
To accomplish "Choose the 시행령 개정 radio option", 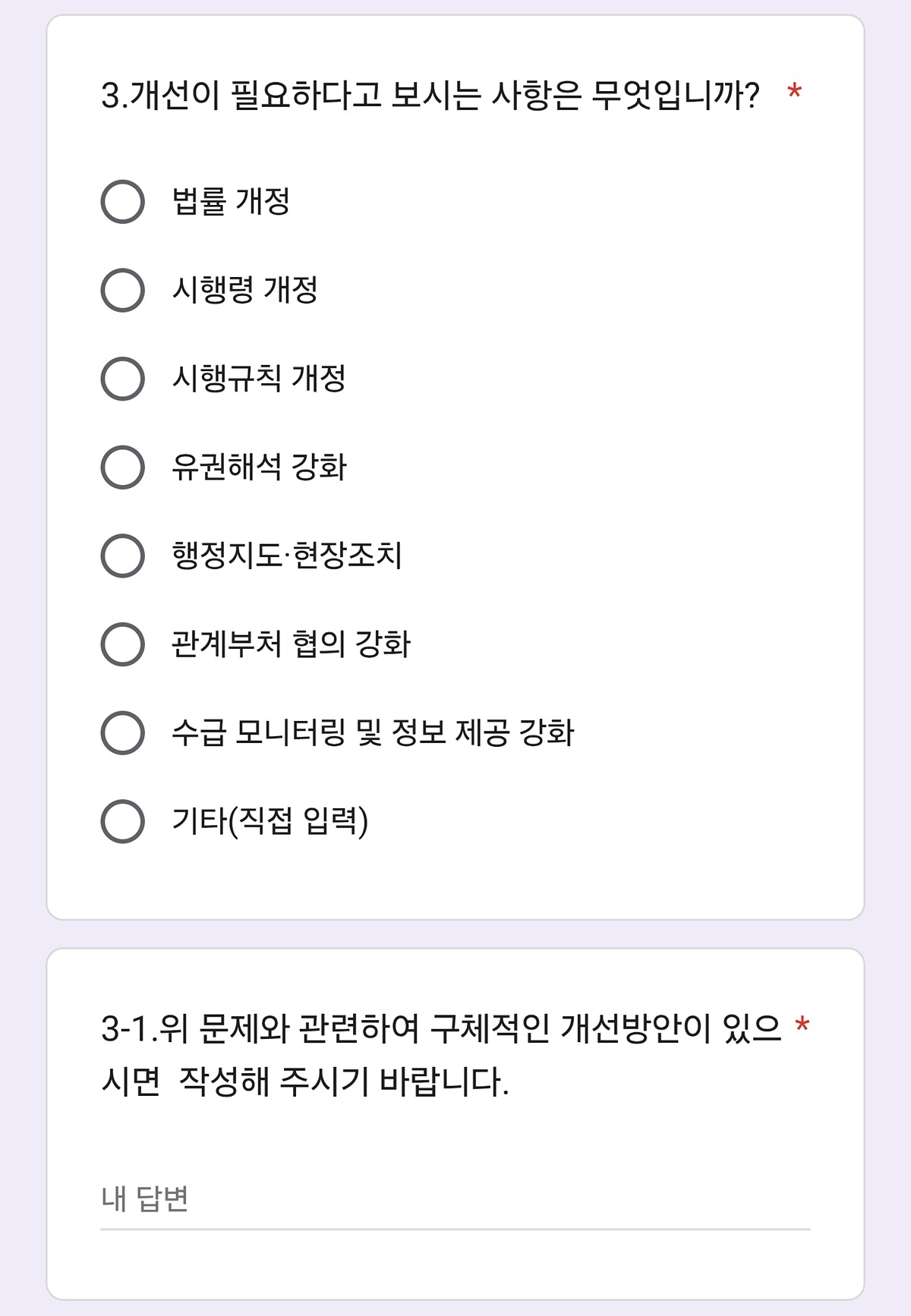I will [122, 290].
